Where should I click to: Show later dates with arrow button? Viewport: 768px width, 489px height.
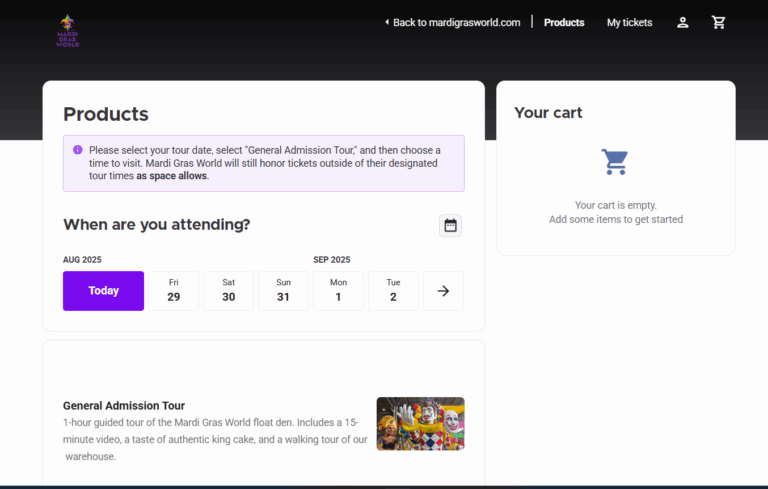(443, 291)
